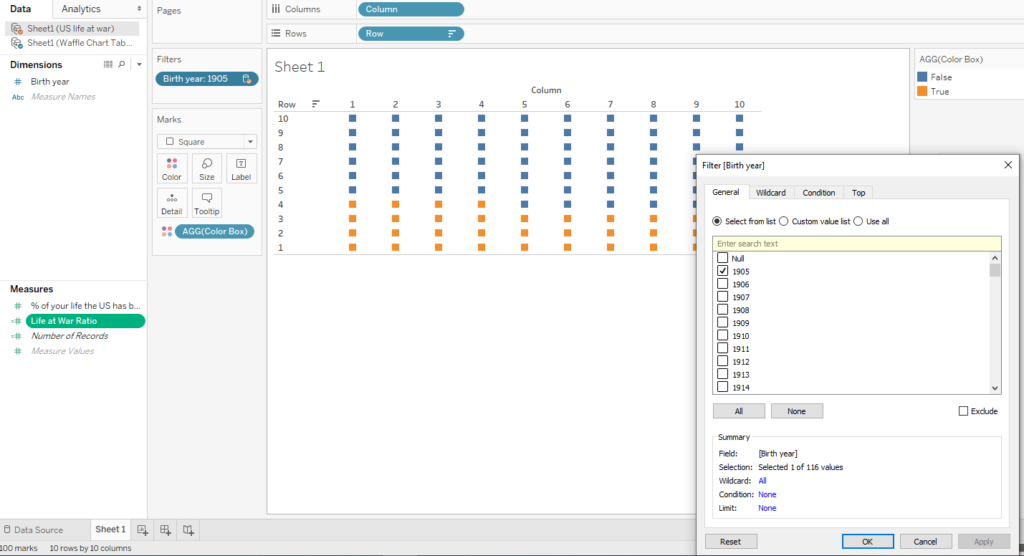
Task: Click the Analytics tab options arrow
Action: 139,9
